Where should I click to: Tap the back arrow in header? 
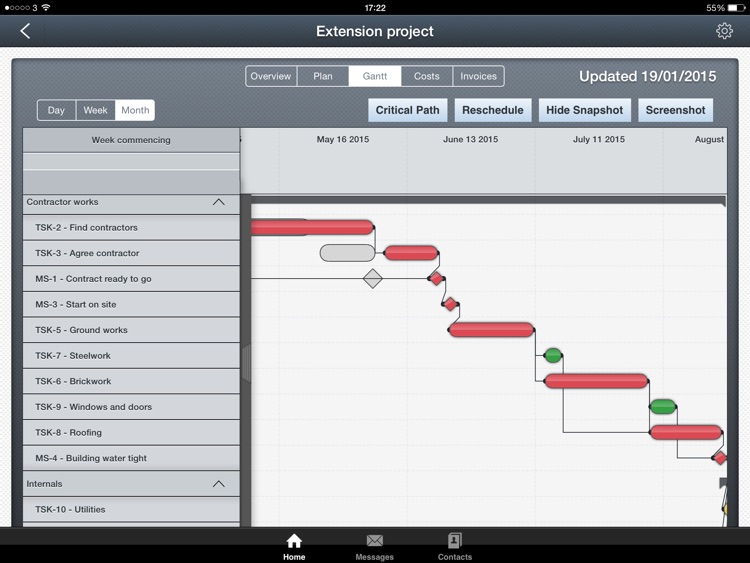25,31
